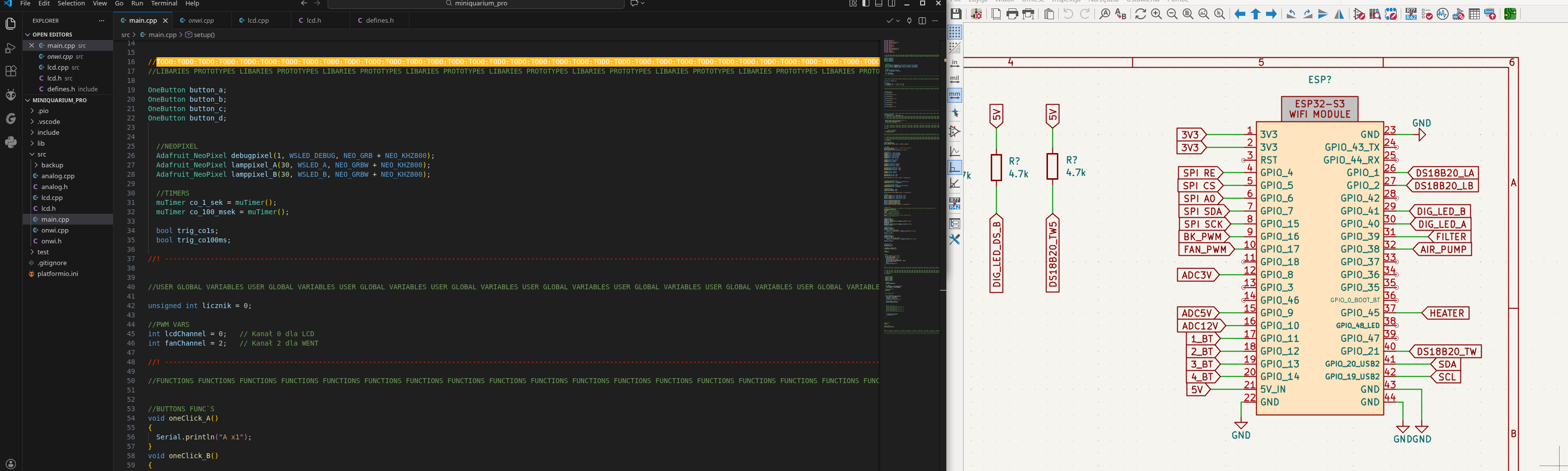Toggle the VS Code primary sidebar layout

[865, 3]
